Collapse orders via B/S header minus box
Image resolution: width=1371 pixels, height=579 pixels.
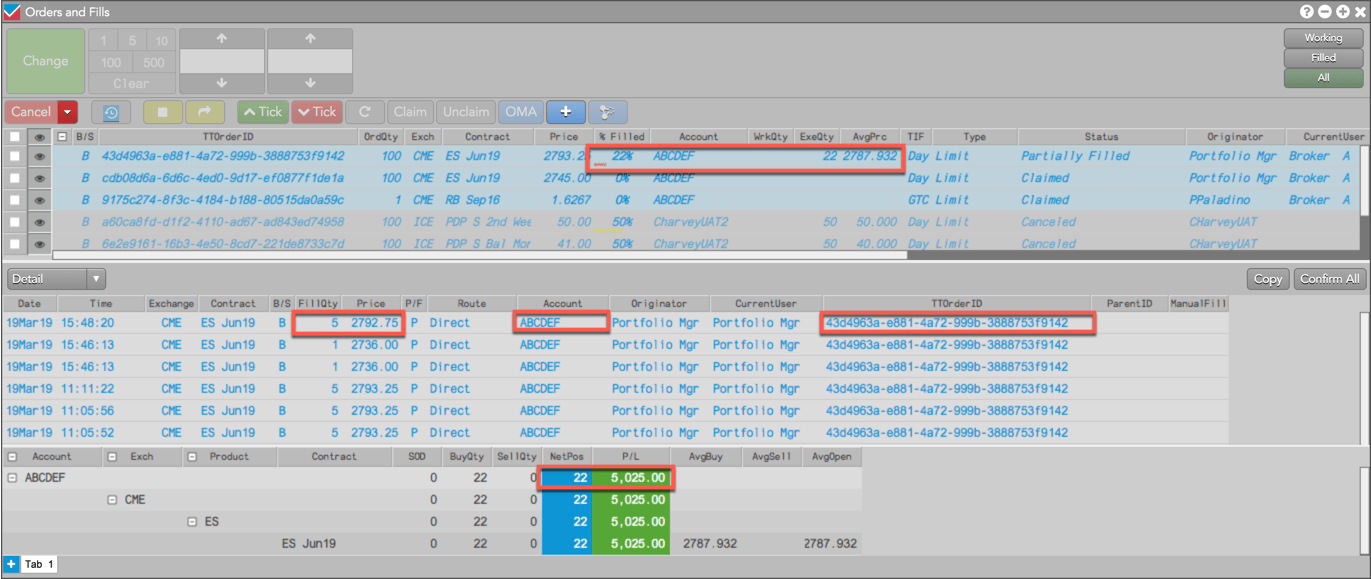[x=62, y=136]
